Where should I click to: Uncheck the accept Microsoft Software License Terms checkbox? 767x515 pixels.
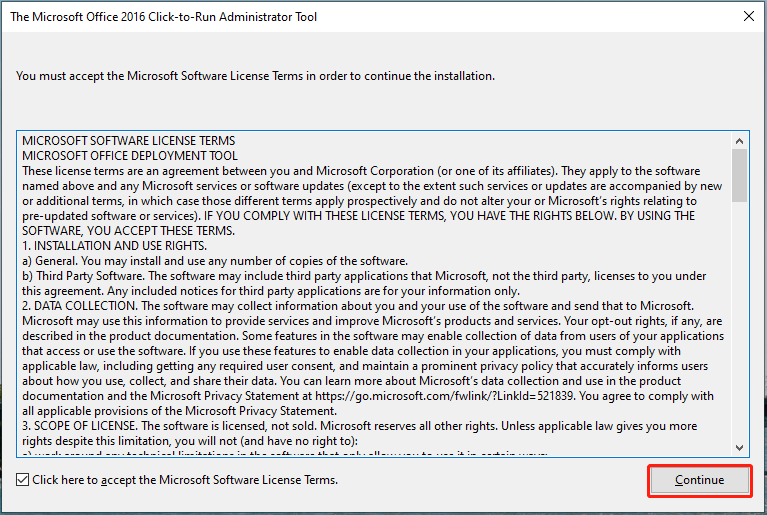[x=22, y=480]
